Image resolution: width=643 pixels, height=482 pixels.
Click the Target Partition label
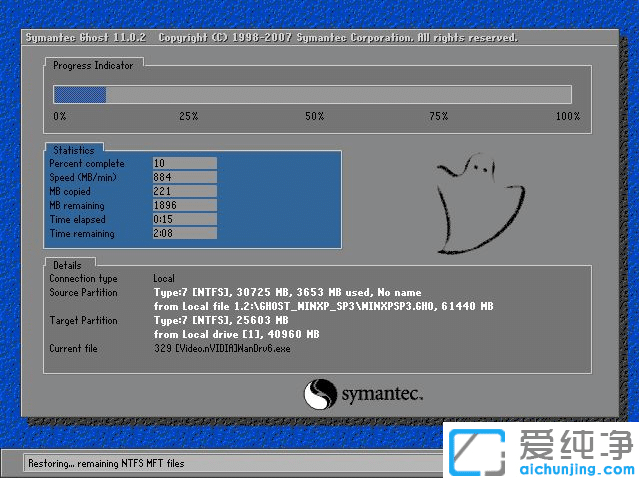[83, 320]
